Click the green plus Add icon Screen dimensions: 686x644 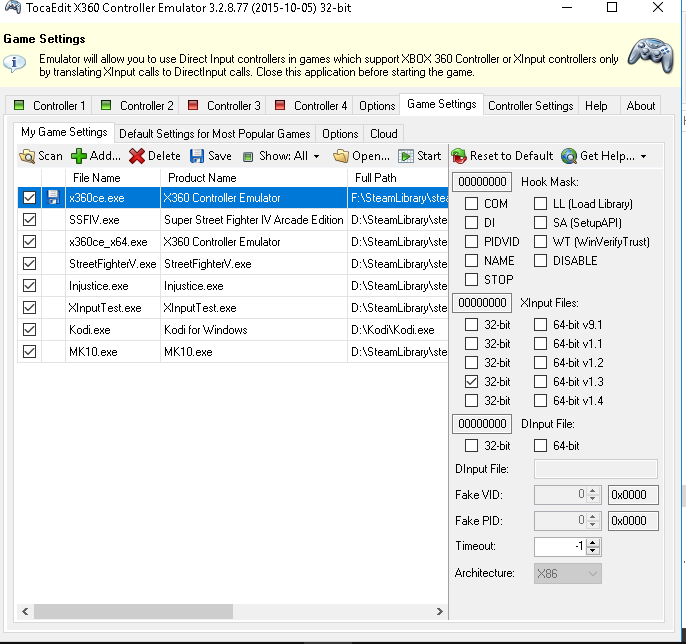pos(79,156)
